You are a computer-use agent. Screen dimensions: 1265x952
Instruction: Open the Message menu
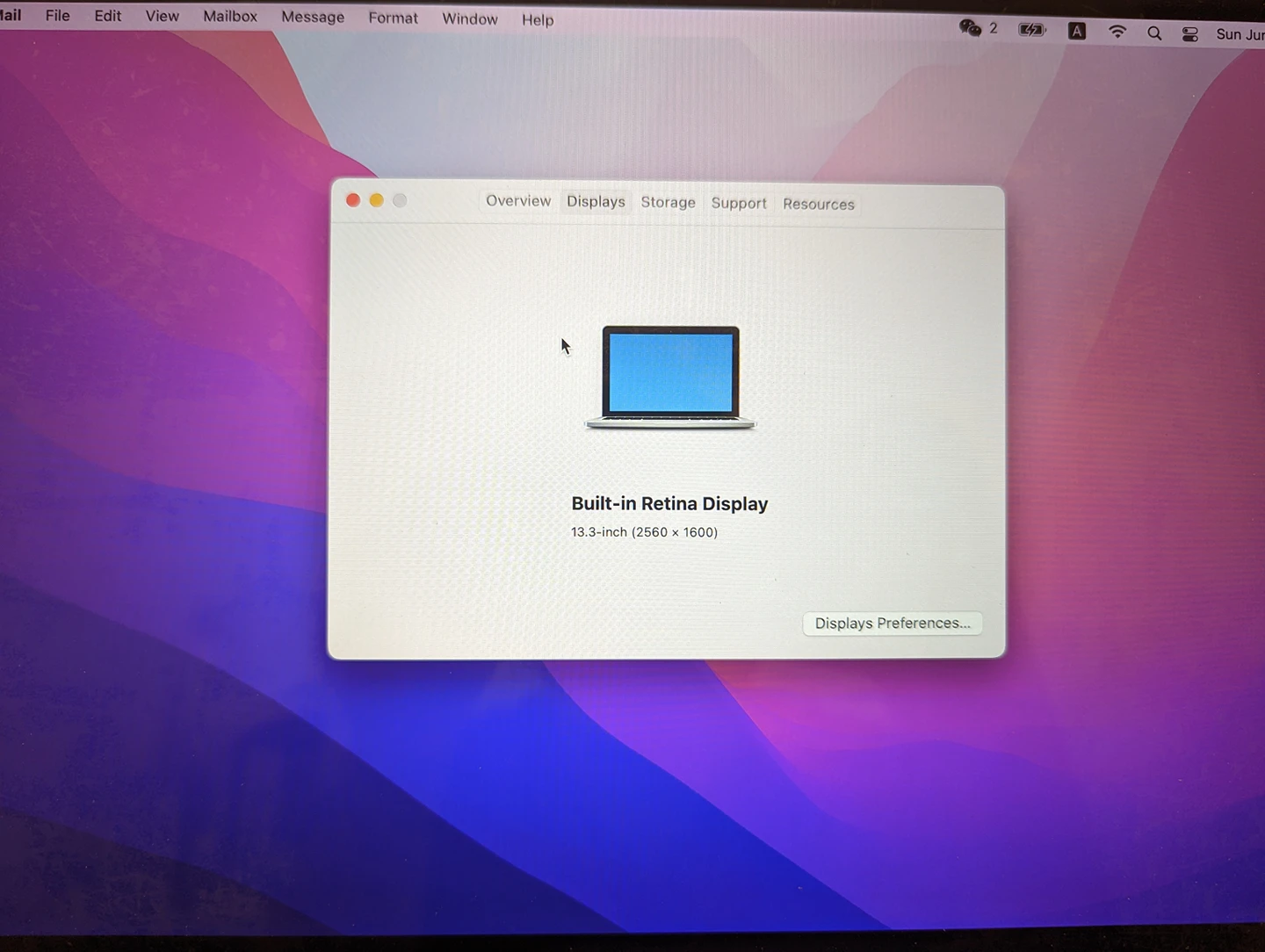[313, 18]
